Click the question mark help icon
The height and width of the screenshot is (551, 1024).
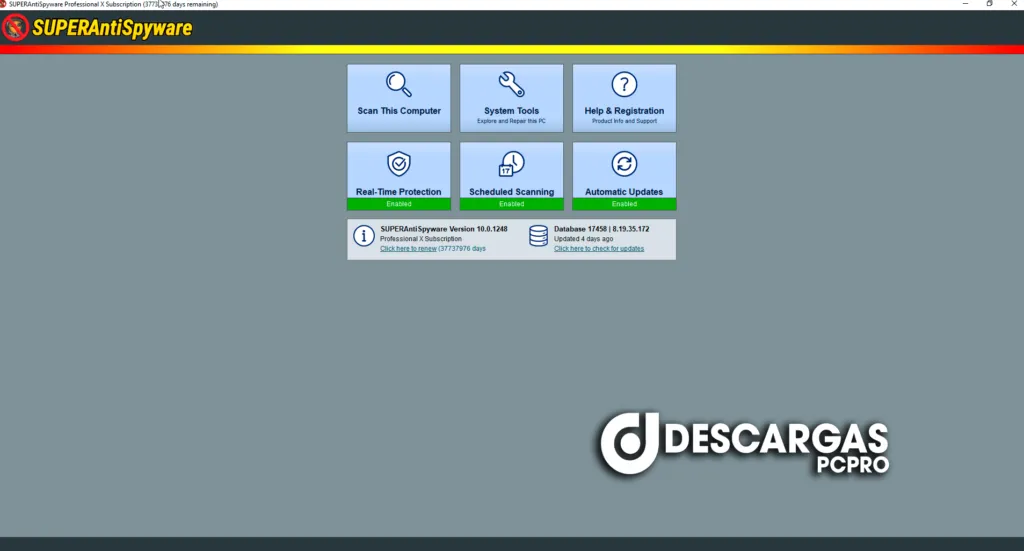pyautogui.click(x=624, y=84)
